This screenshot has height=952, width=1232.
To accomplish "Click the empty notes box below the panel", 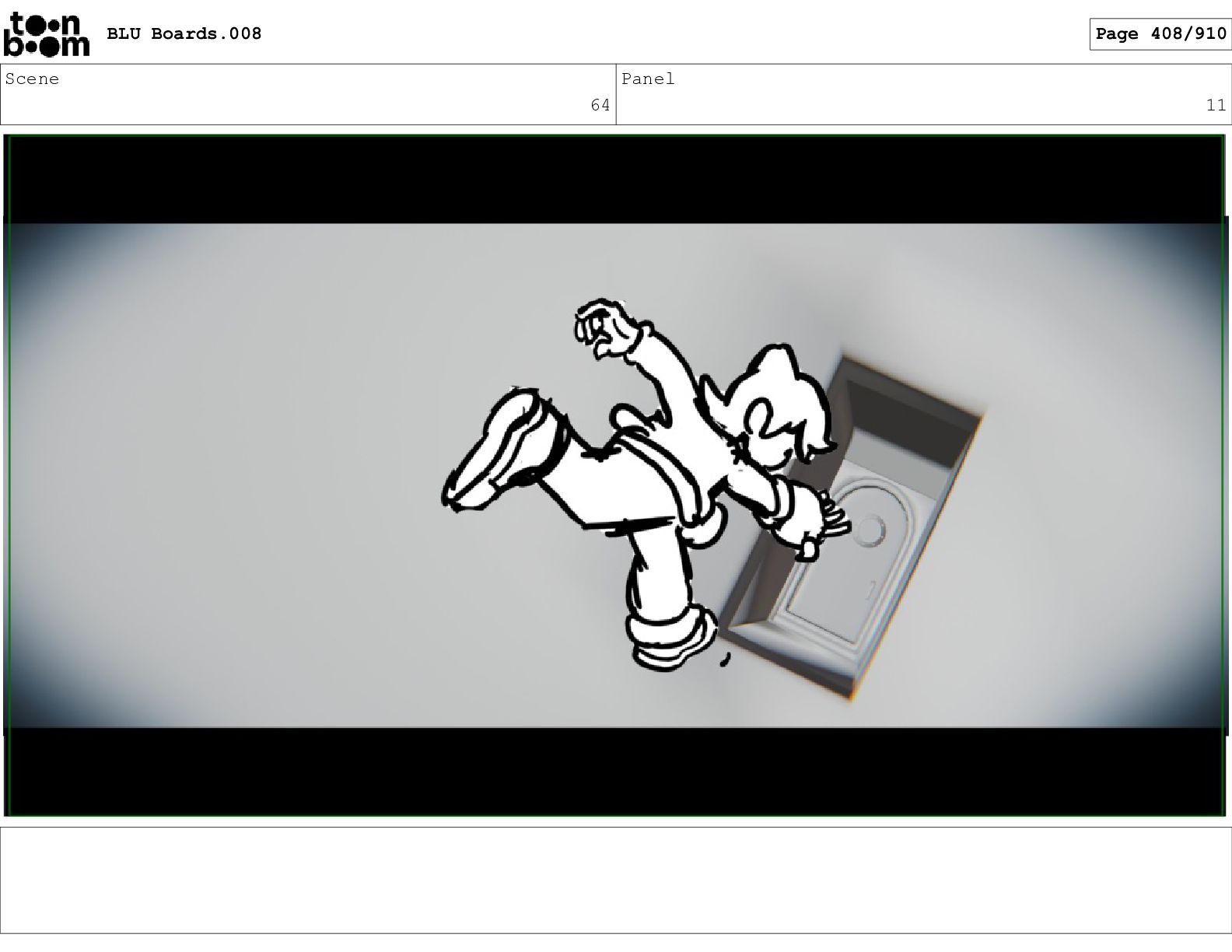I will pyautogui.click(x=616, y=880).
